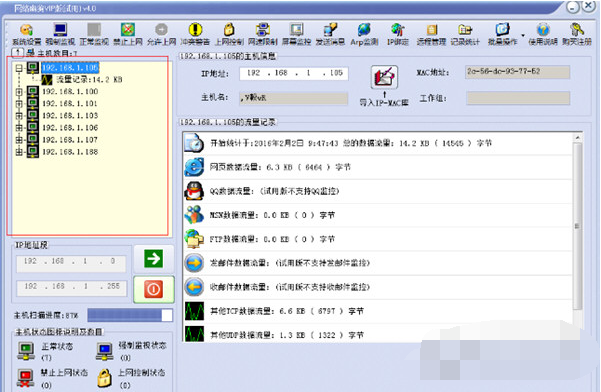Click the host scan progress bar
The width and height of the screenshot is (601, 392).
130,315
